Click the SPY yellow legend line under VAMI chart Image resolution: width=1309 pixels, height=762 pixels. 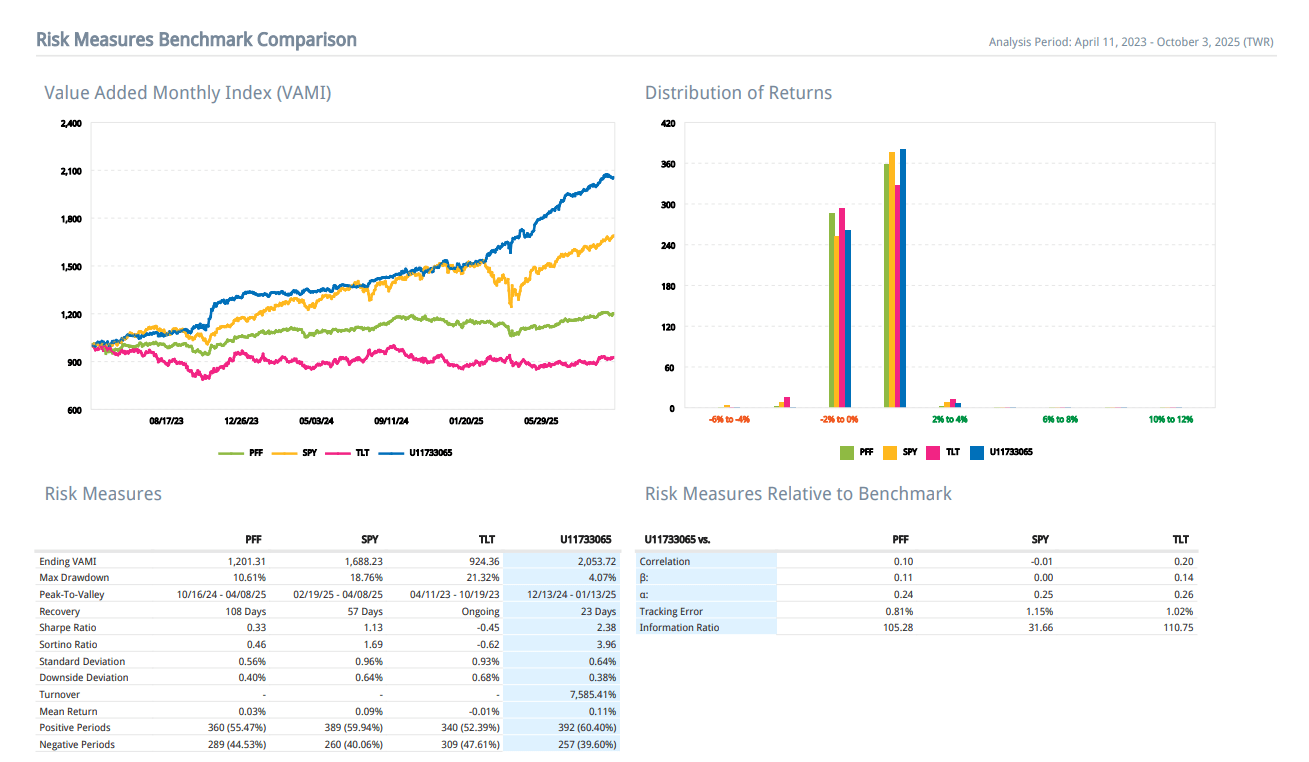point(285,453)
